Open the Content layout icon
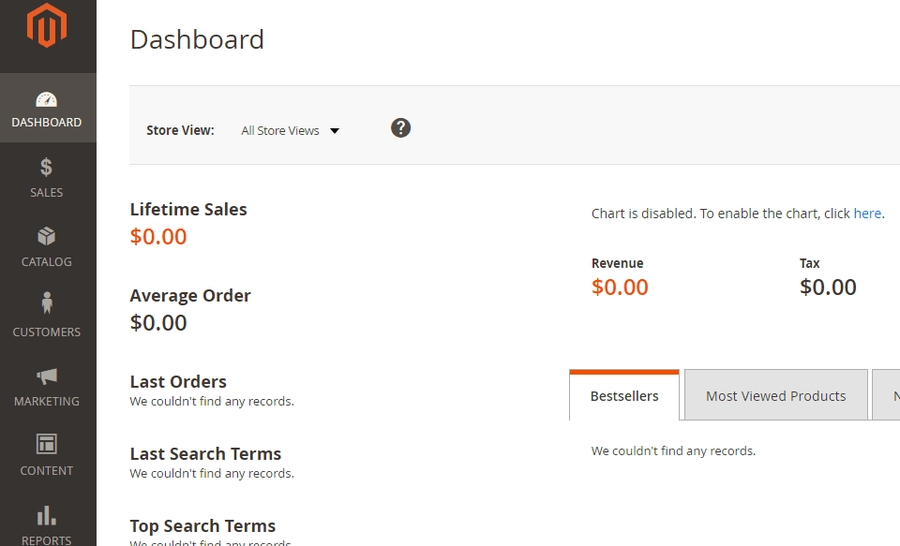The height and width of the screenshot is (546, 900). point(46,444)
